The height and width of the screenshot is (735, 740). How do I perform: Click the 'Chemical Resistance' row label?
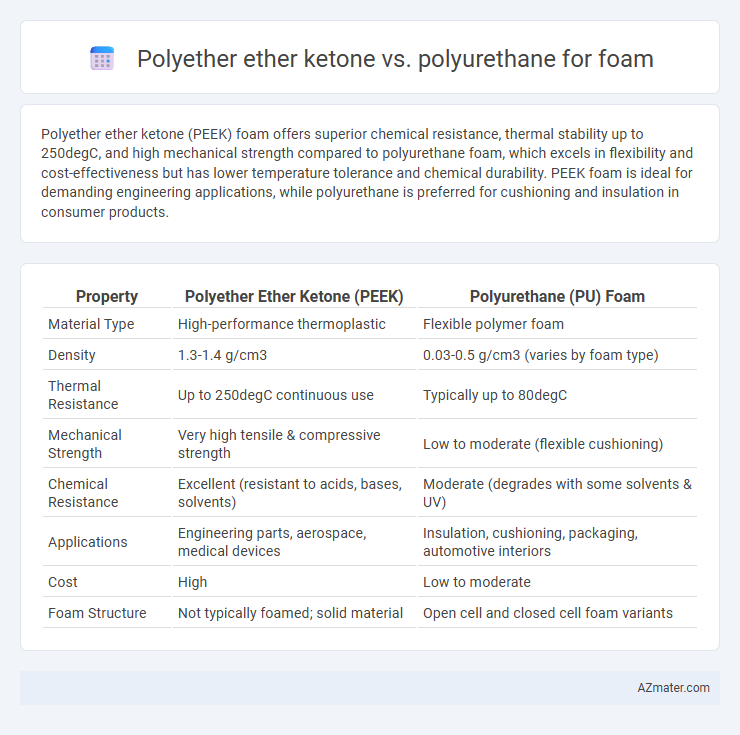83,493
